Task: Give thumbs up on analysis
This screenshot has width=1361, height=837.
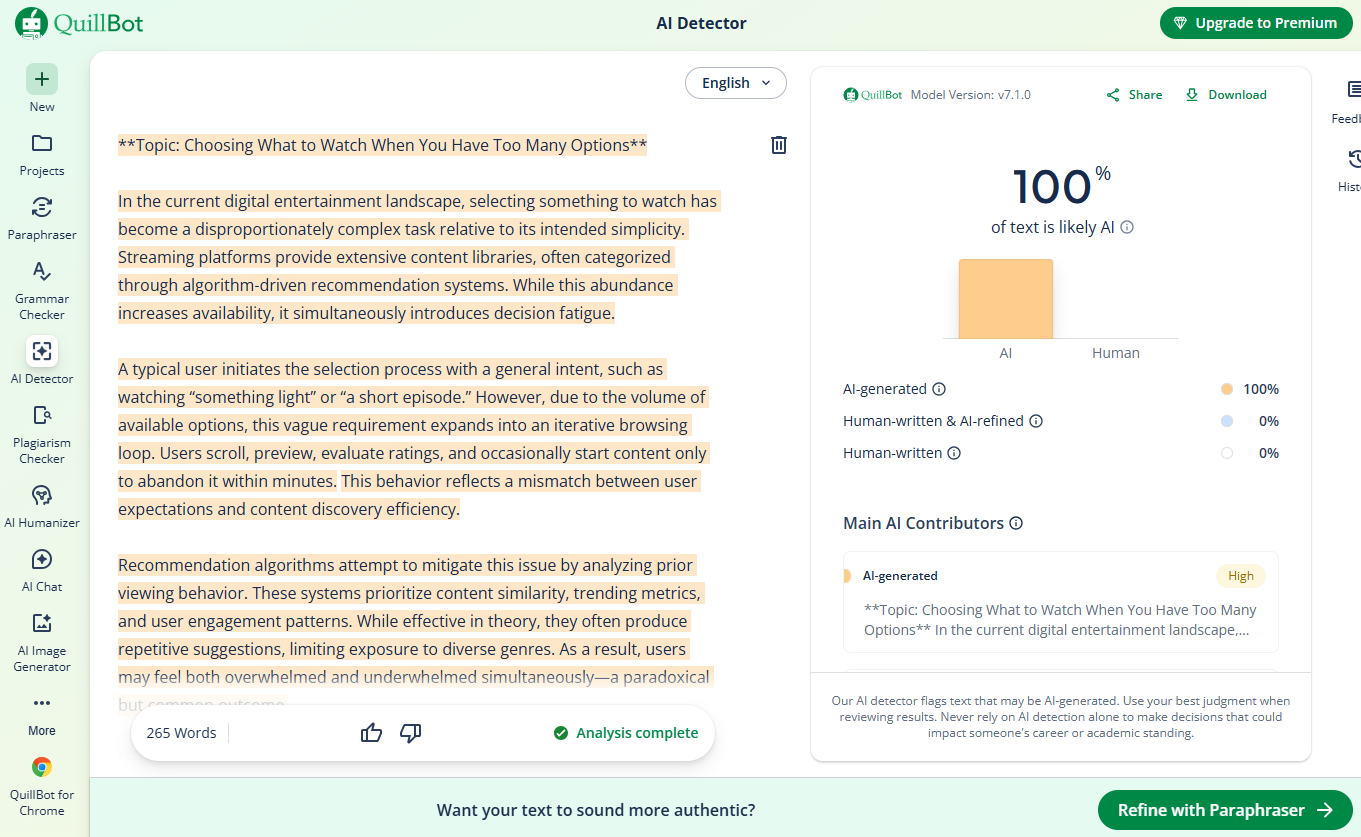Action: [372, 733]
